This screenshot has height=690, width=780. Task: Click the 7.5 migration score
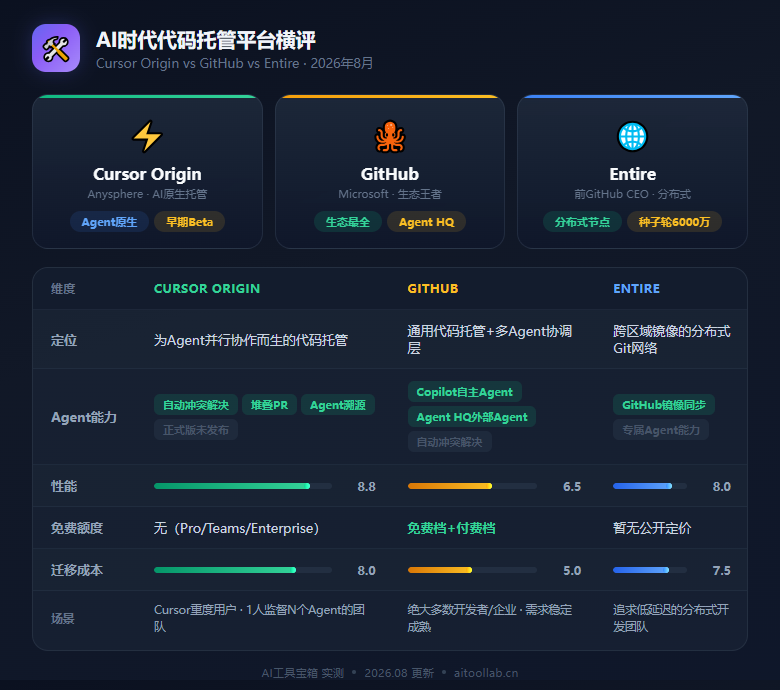coord(721,571)
